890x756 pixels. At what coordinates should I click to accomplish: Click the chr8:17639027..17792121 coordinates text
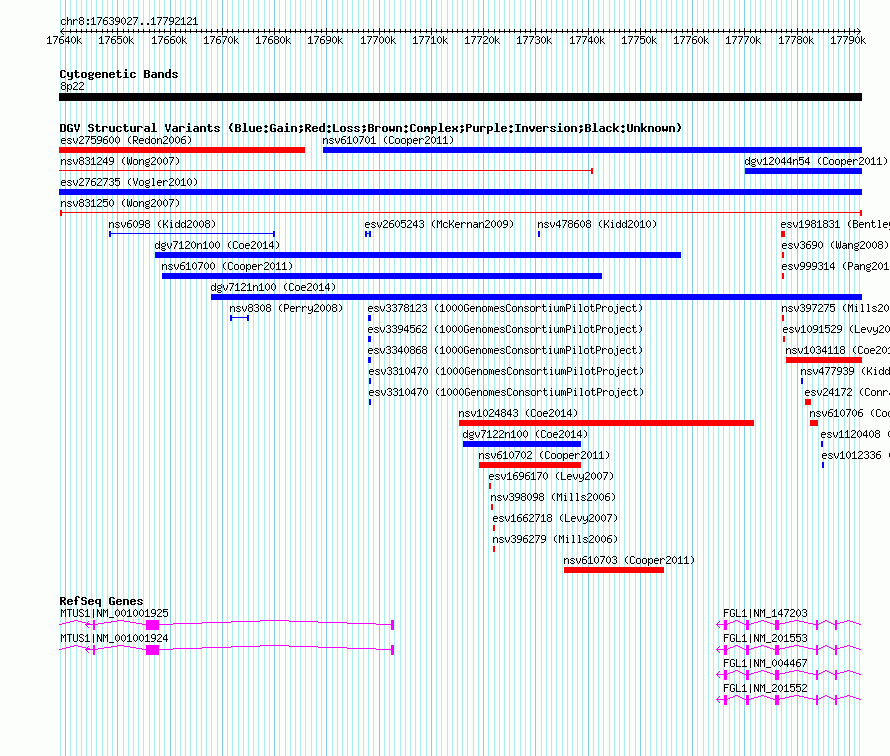pos(129,21)
